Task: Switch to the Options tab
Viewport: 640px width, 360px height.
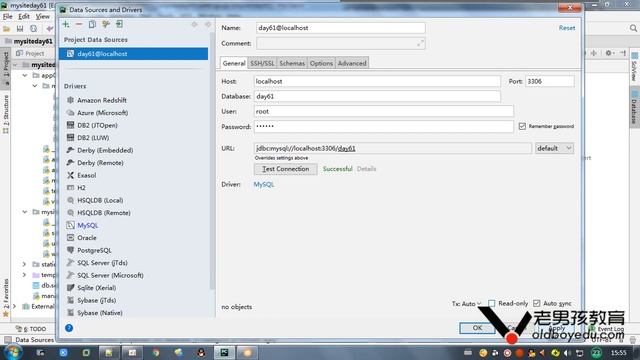Action: pyautogui.click(x=321, y=63)
